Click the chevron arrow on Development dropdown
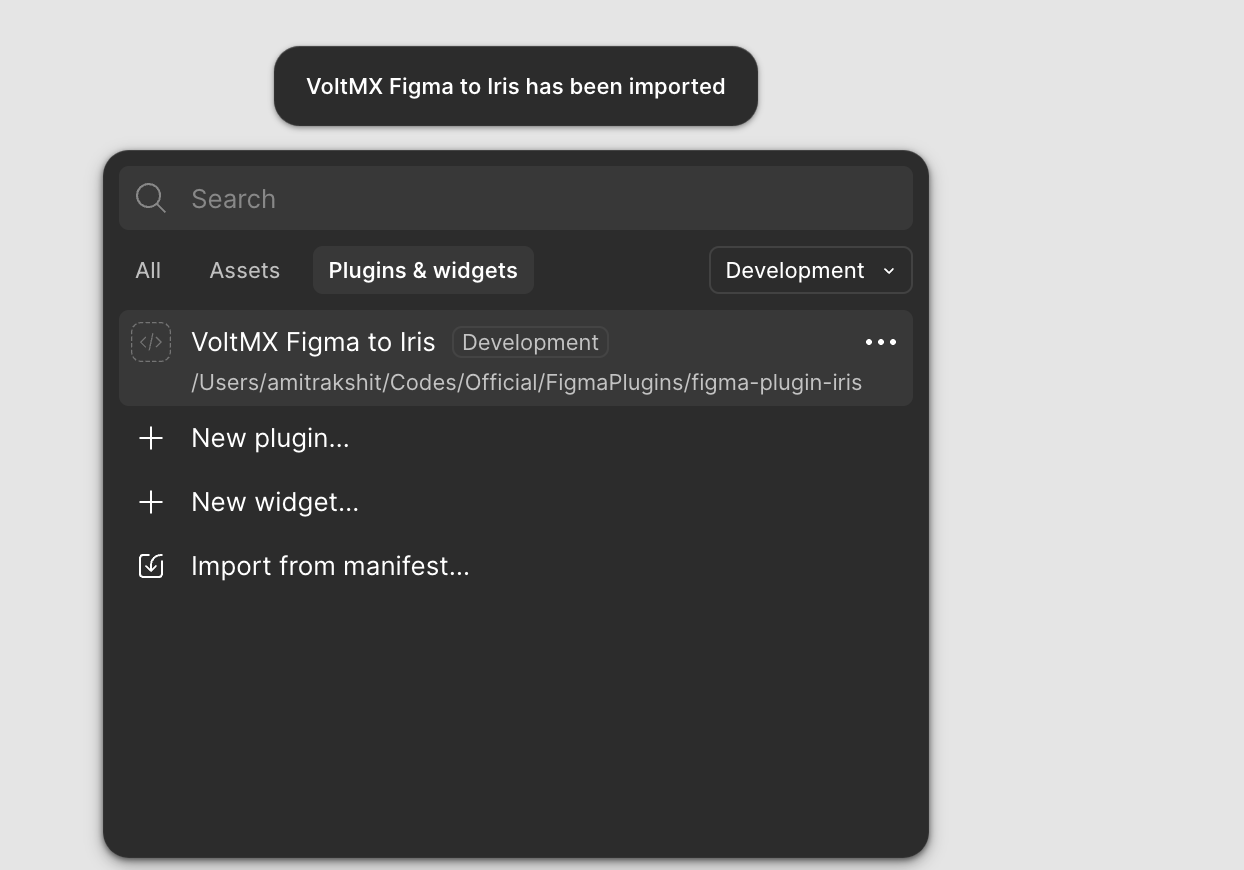The image size is (1244, 870). click(x=889, y=271)
